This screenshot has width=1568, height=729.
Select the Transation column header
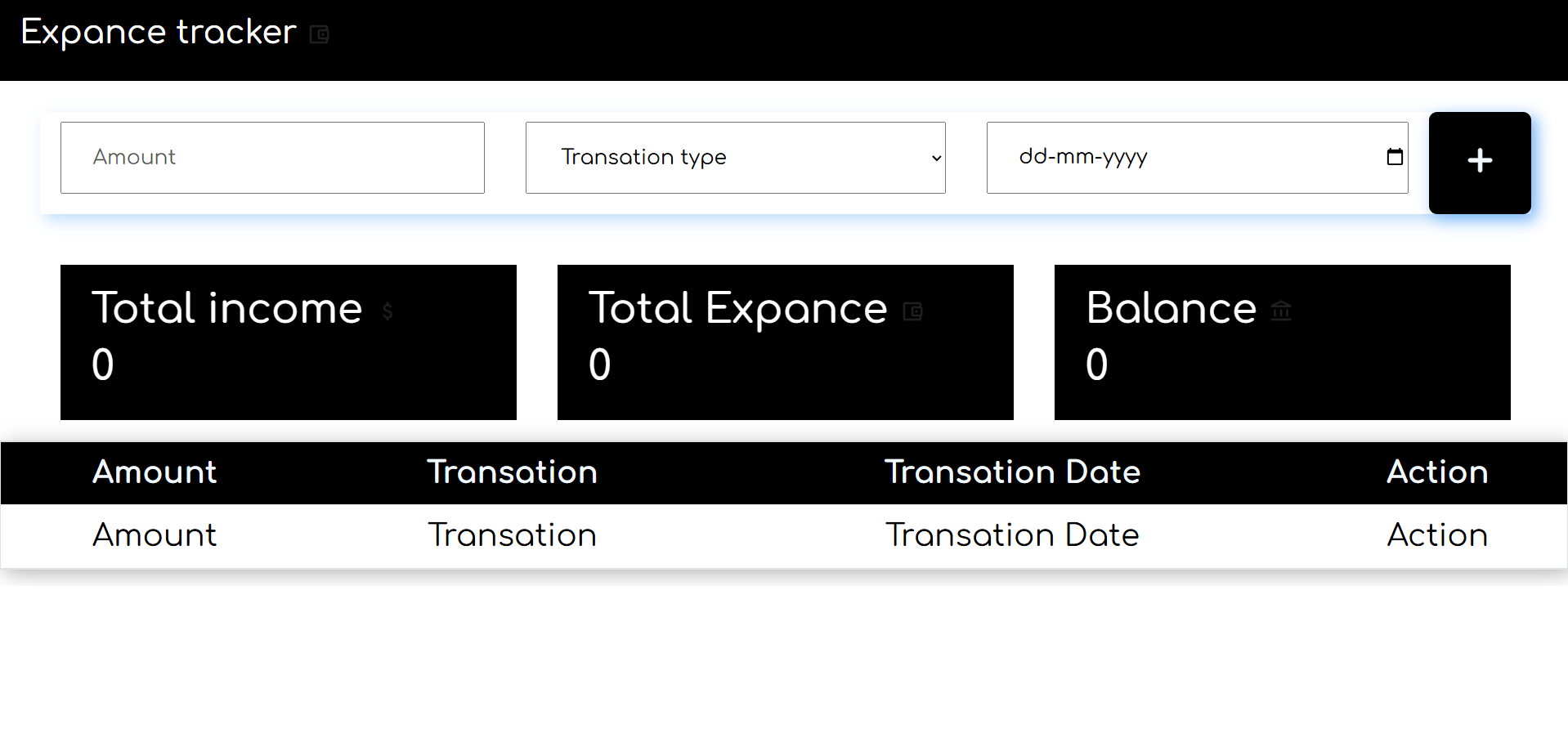(x=513, y=472)
